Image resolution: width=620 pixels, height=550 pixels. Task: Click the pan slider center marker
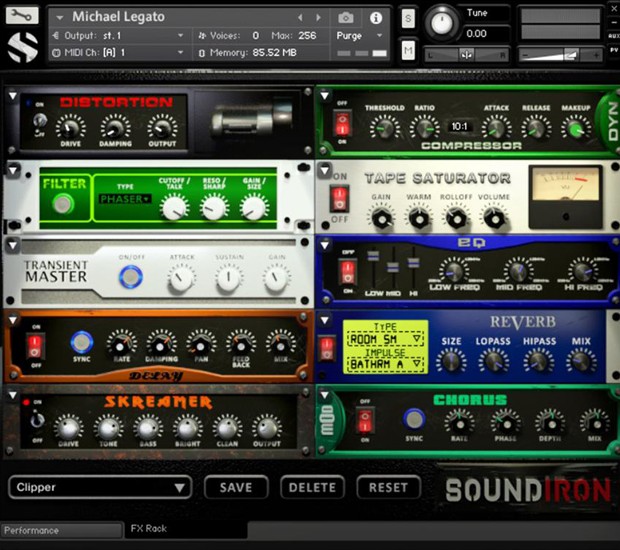[x=467, y=55]
